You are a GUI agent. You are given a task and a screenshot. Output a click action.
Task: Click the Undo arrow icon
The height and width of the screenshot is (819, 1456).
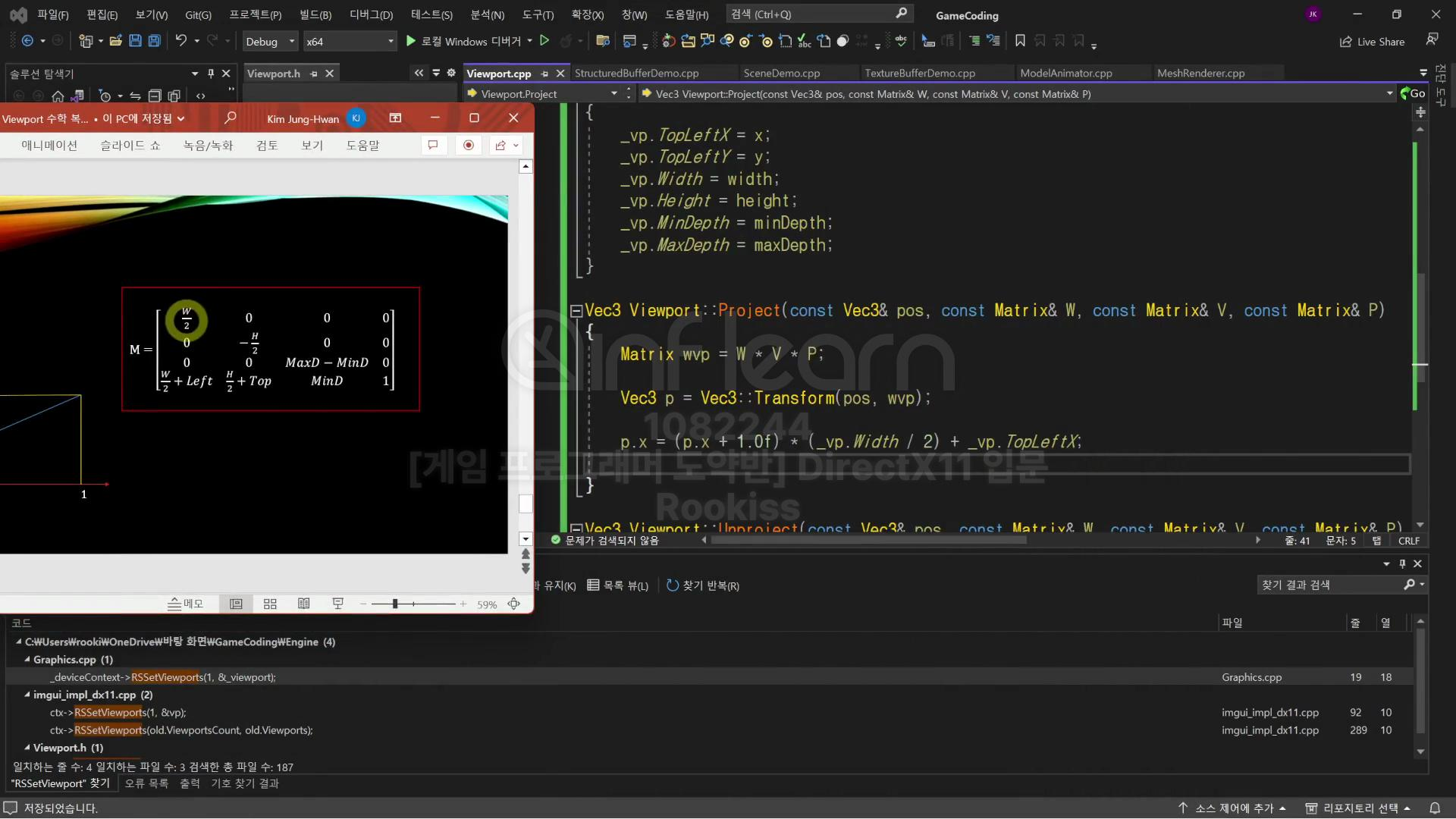tap(180, 41)
